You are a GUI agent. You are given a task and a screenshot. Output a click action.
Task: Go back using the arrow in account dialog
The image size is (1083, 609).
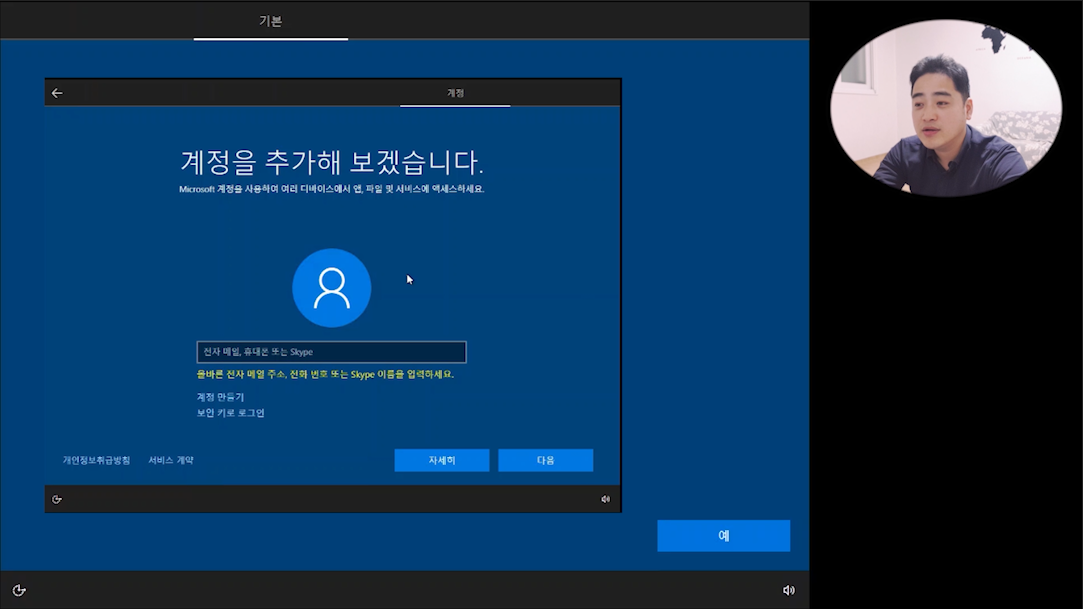coord(57,93)
